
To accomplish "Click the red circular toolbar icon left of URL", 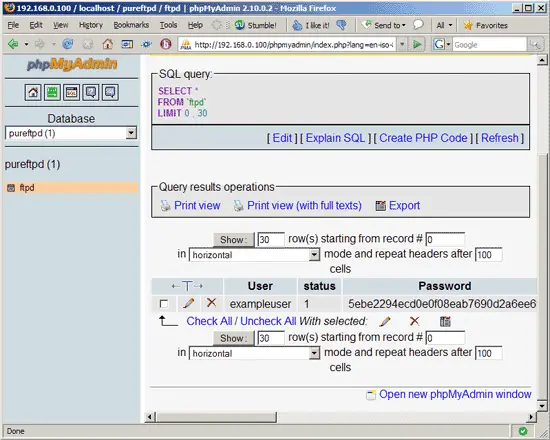I will tap(166, 44).
